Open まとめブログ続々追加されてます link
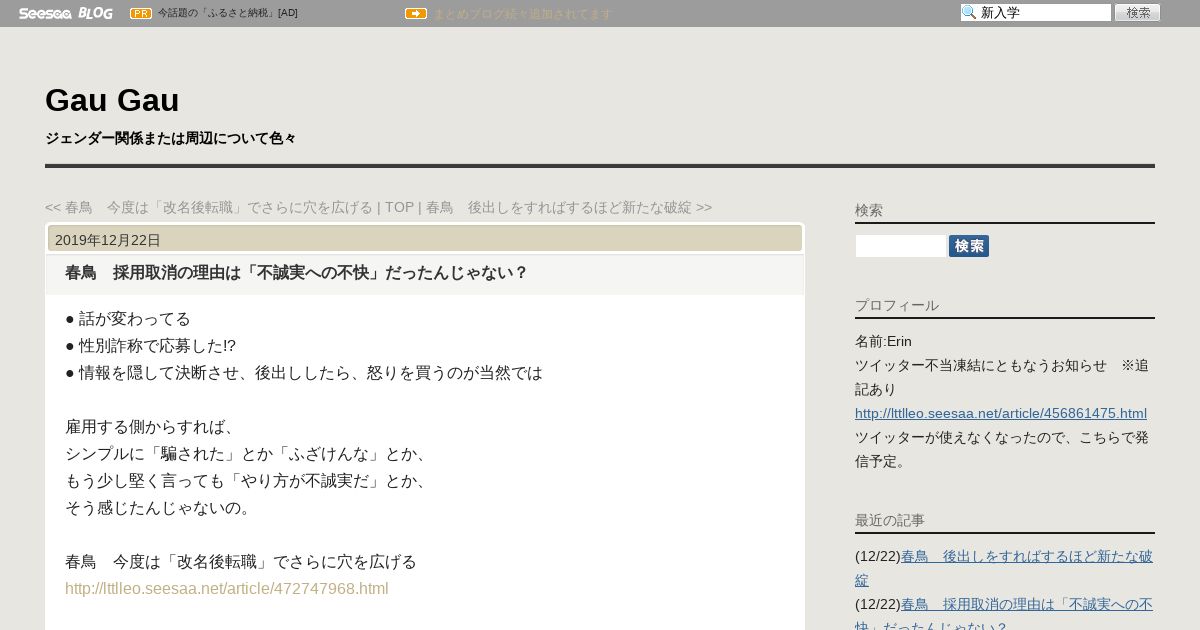This screenshot has height=630, width=1200. (522, 14)
